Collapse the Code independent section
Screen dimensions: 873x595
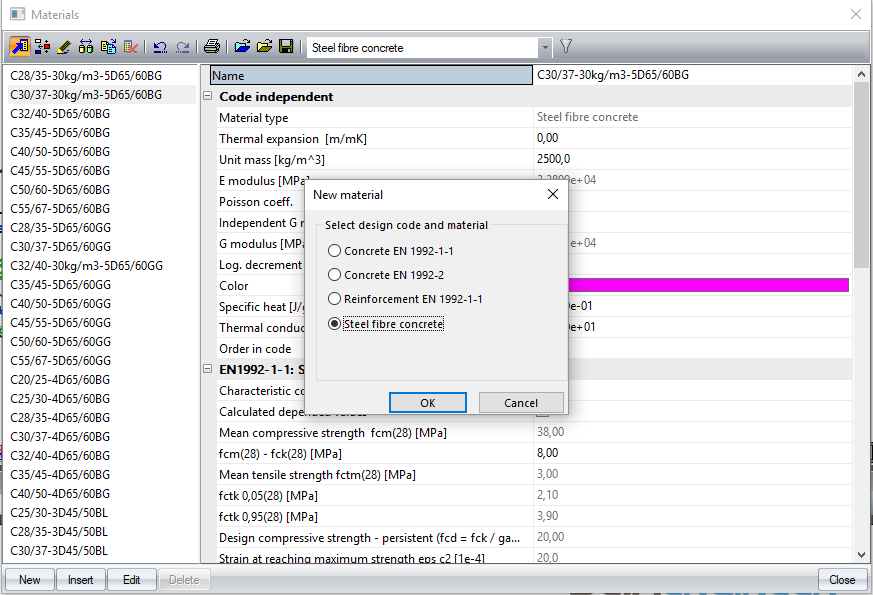[208, 97]
